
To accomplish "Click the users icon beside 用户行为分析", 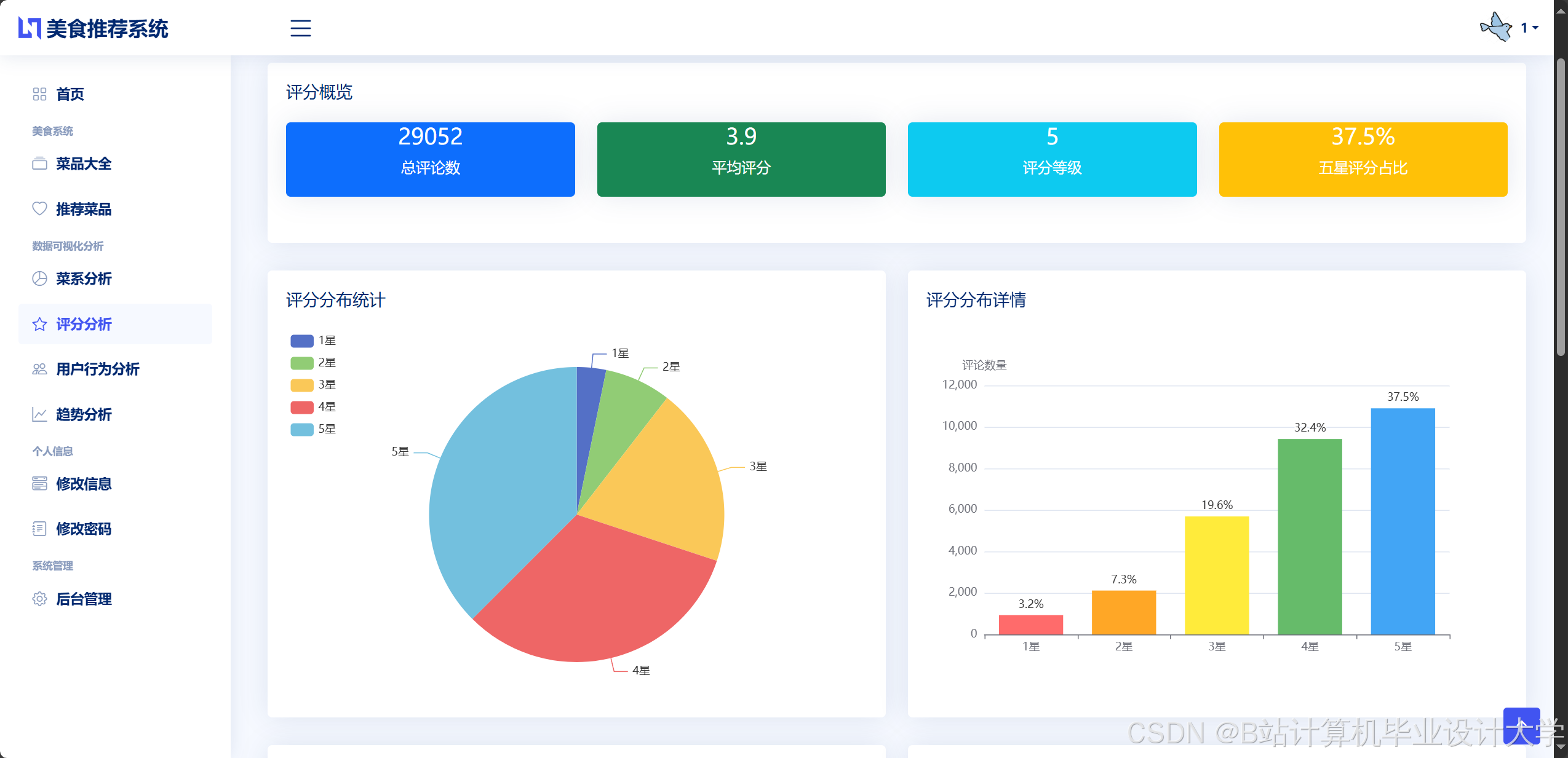I will click(39, 369).
